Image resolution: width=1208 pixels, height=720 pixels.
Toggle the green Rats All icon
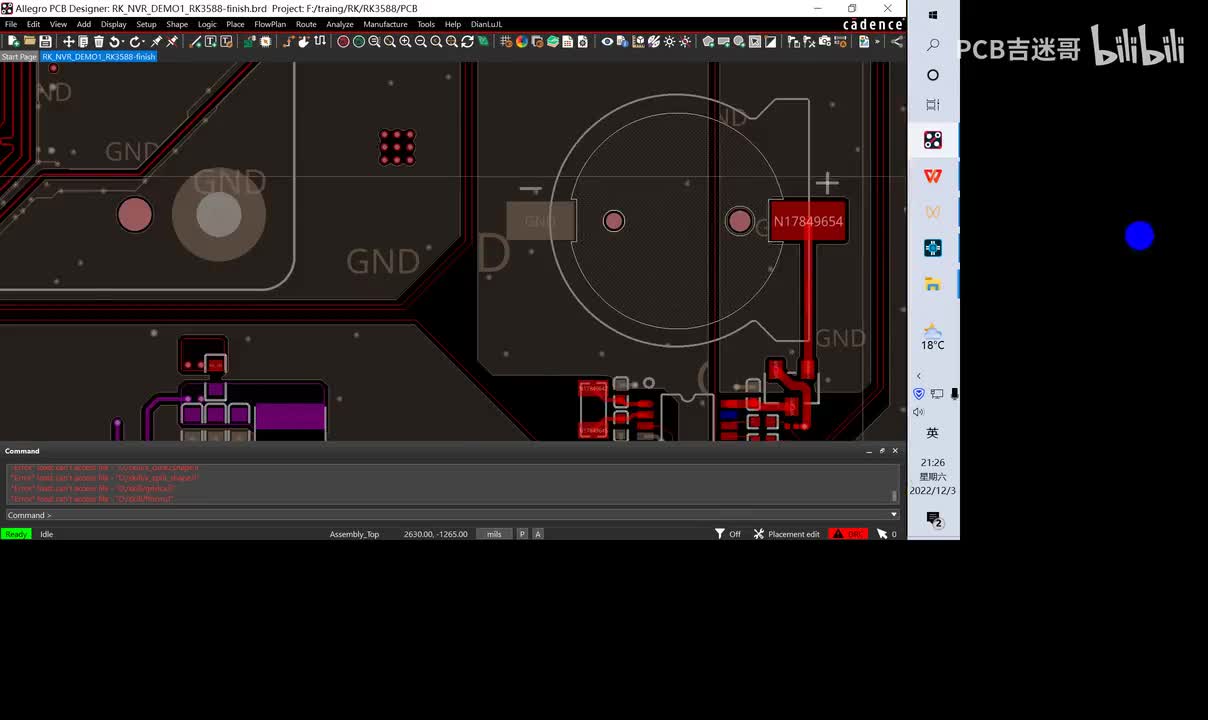pos(359,41)
